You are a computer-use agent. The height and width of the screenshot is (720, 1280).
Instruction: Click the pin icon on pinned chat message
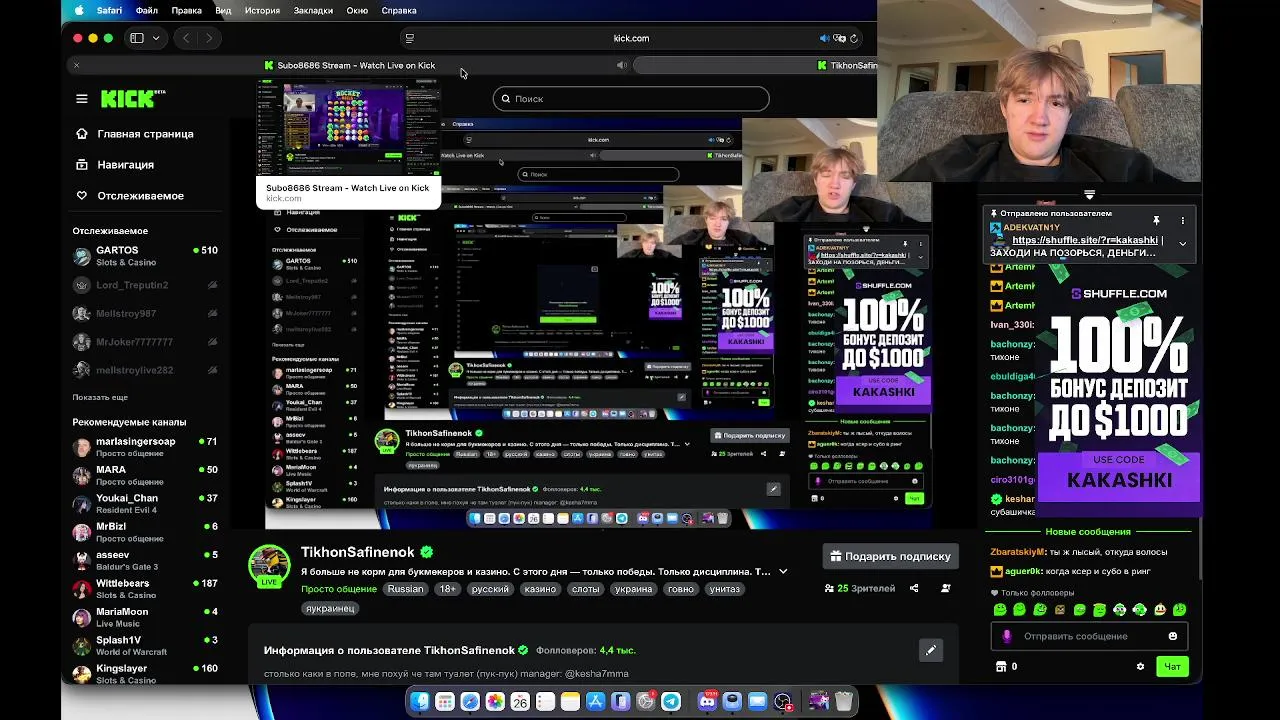point(1156,220)
